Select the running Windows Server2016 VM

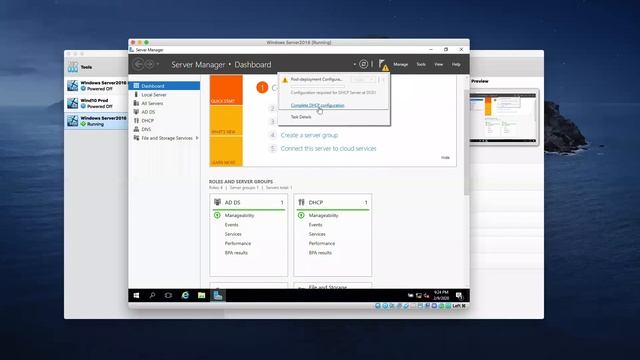tap(96, 121)
